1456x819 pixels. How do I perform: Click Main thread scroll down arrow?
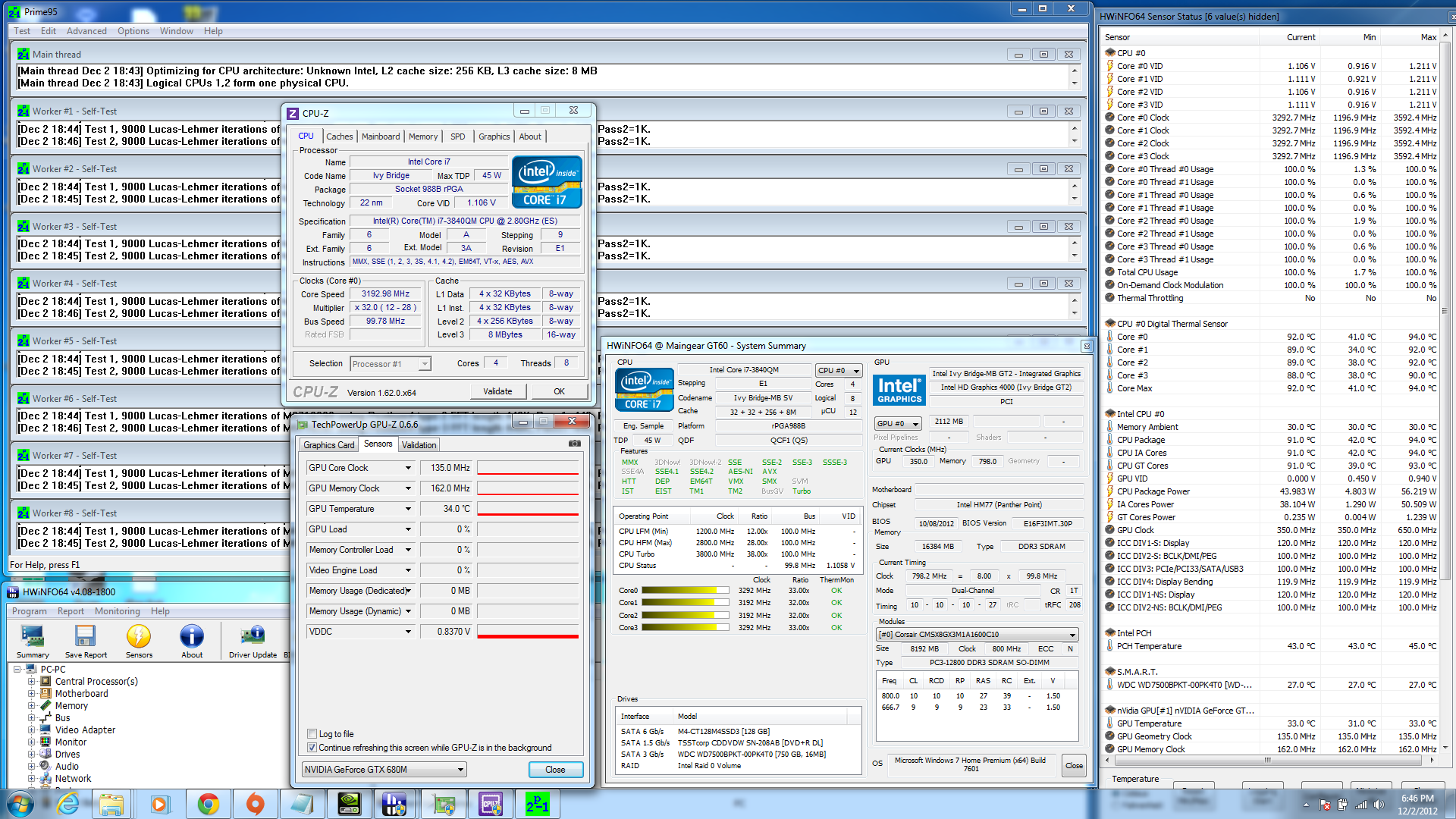coord(1075,83)
